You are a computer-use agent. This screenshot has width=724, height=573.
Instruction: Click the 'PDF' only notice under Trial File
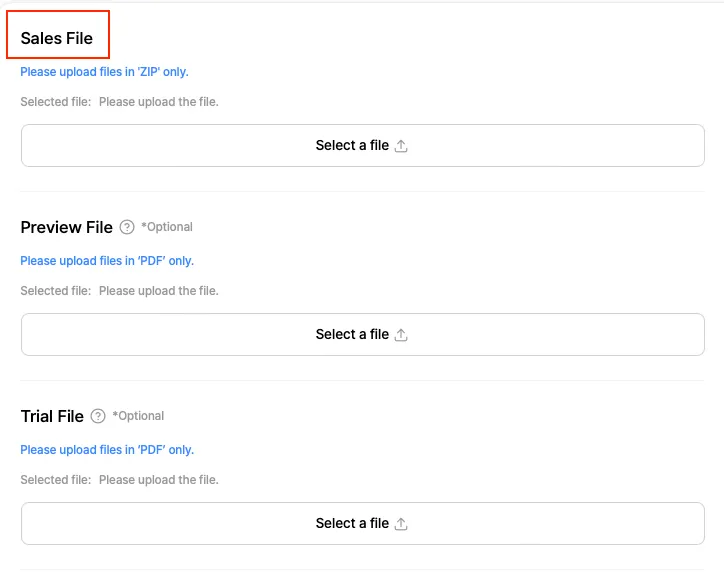[107, 450]
